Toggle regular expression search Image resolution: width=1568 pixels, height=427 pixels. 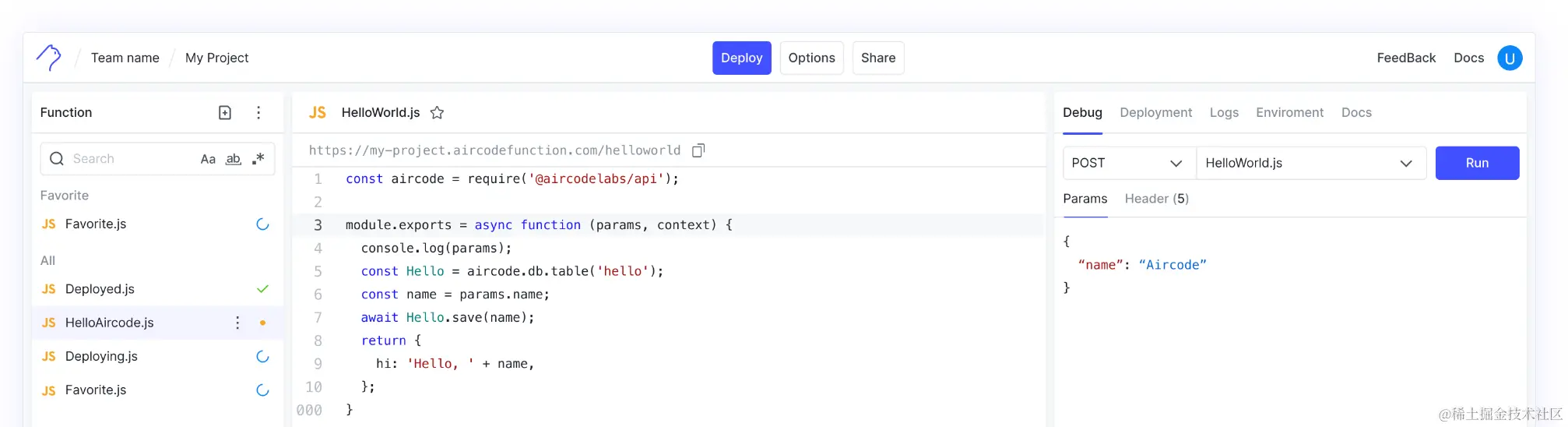258,159
